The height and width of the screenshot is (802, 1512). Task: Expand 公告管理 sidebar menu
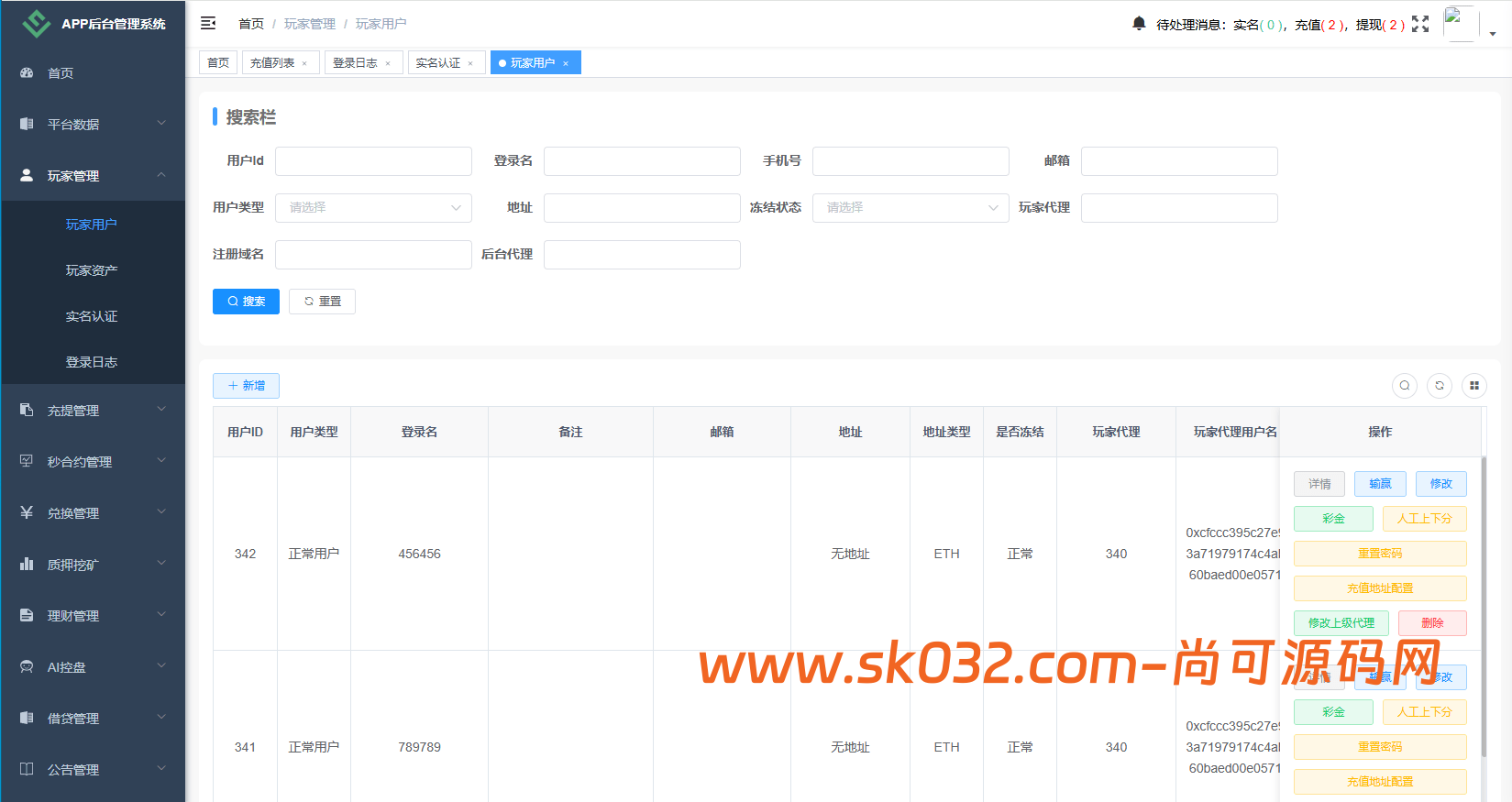[x=93, y=770]
